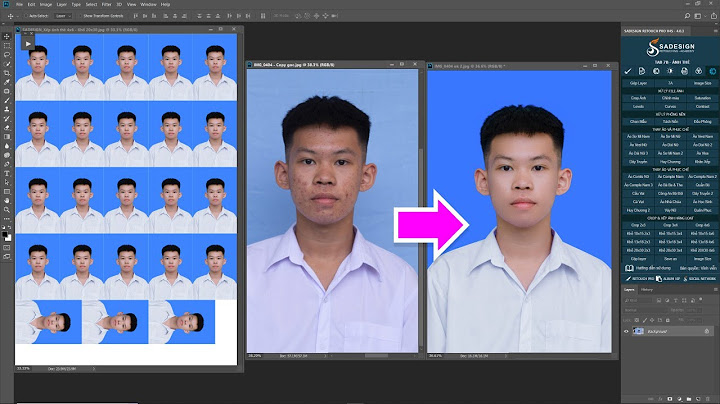This screenshot has height=404, width=720.
Task: Click the Saturation button in Sadesign panel
Action: tap(702, 98)
